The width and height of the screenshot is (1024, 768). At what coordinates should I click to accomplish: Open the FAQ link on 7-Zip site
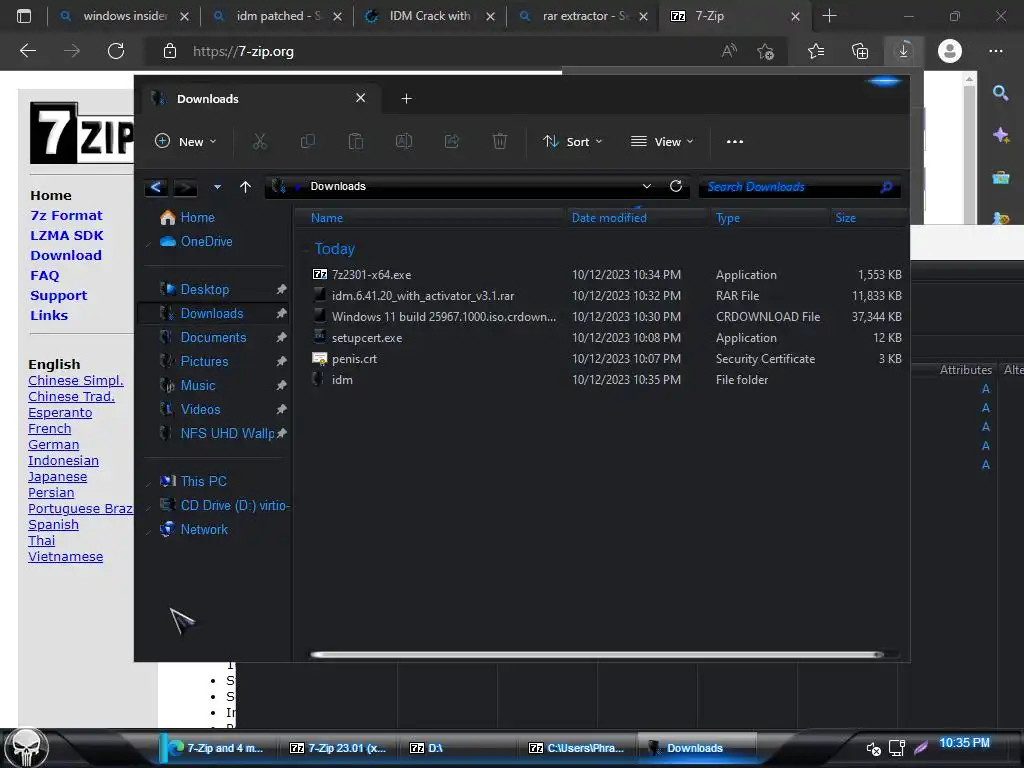44,276
